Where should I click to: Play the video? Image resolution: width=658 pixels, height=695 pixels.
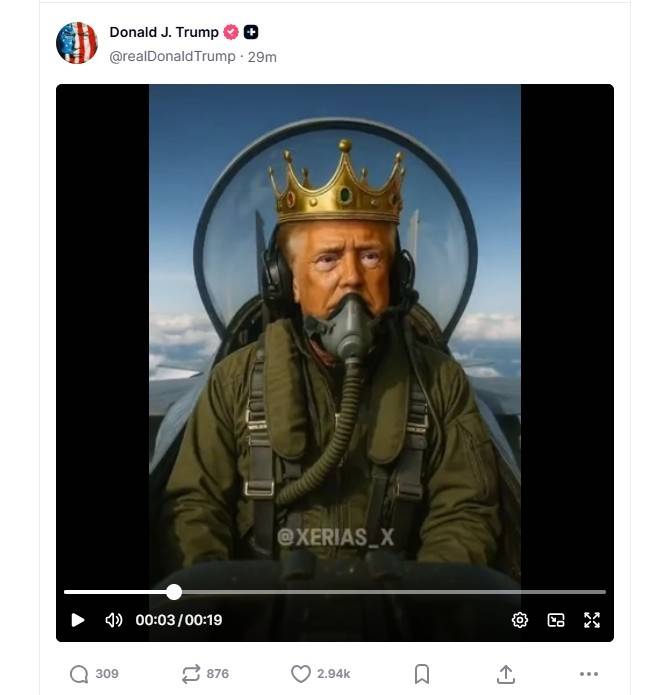coord(78,620)
